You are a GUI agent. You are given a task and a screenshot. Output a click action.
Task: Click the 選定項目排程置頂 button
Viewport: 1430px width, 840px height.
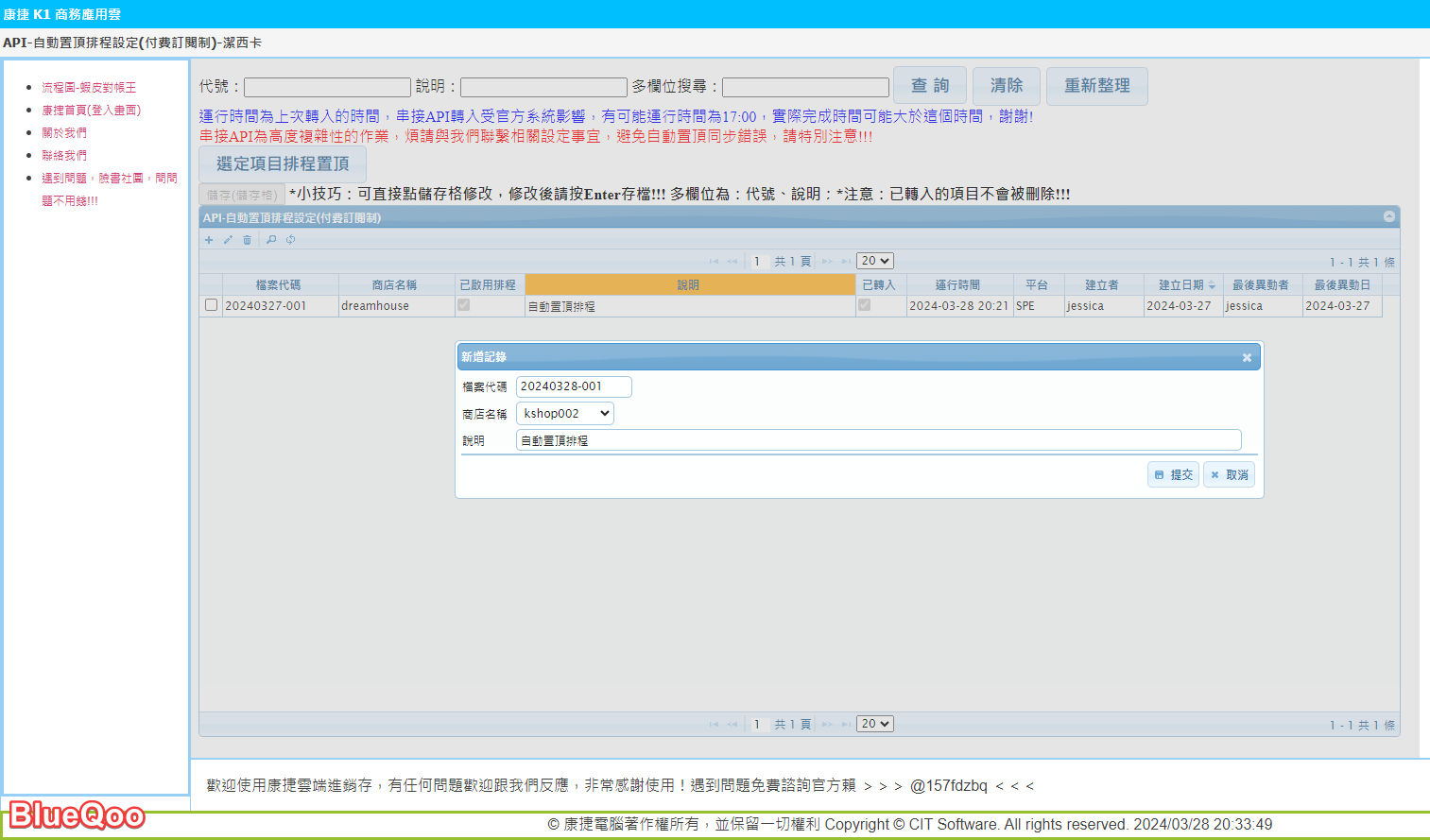point(283,164)
